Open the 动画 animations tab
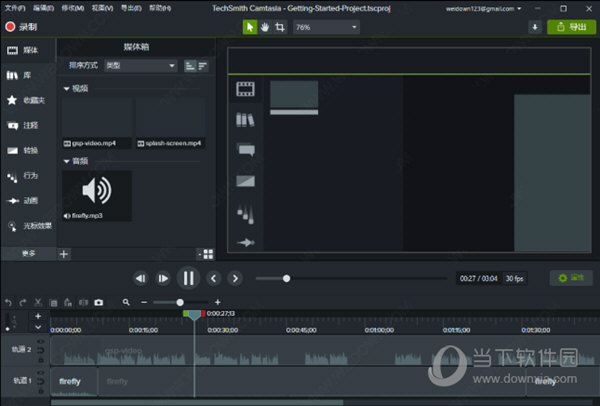 point(28,201)
